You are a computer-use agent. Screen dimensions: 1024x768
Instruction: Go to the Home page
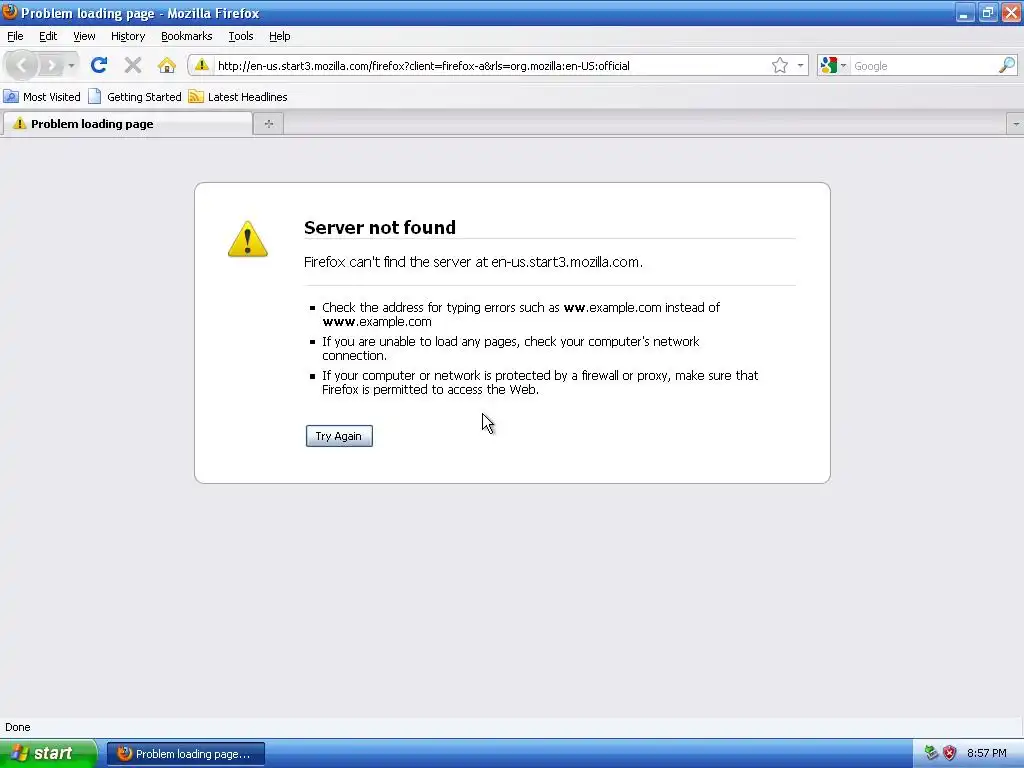pos(167,65)
